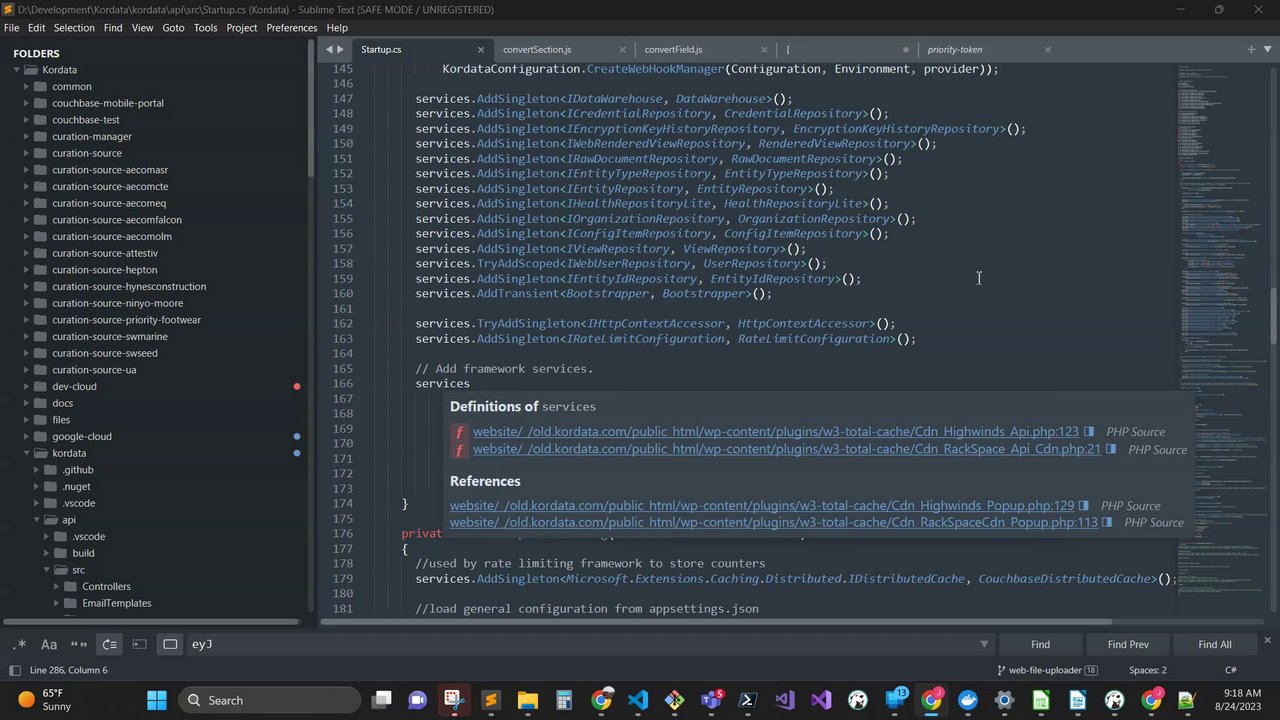1280x720 pixels.
Task: Open File Explorer from taskbar
Action: tap(527, 700)
